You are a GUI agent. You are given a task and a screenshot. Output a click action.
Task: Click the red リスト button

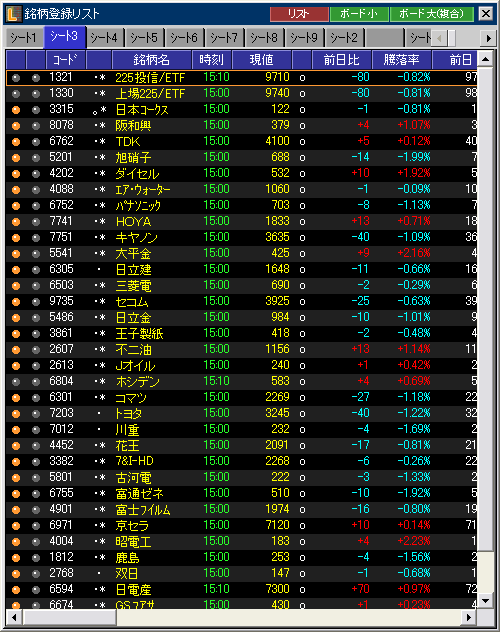coord(299,14)
